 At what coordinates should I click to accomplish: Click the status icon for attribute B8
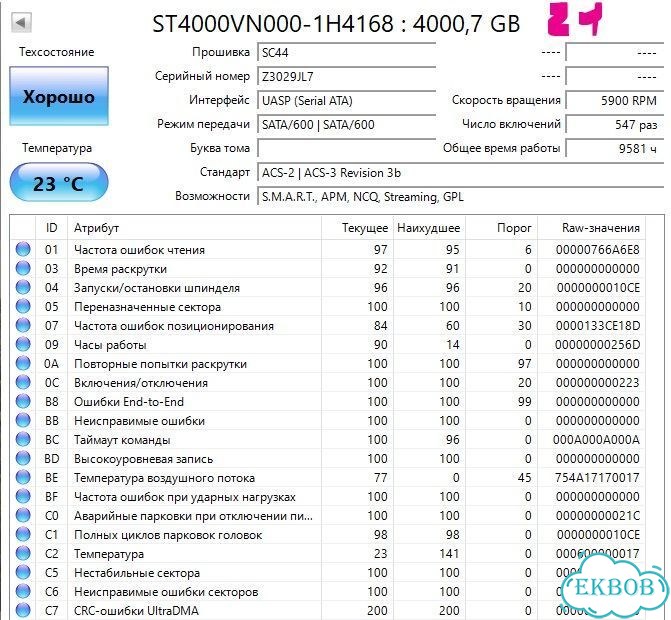coord(23,401)
